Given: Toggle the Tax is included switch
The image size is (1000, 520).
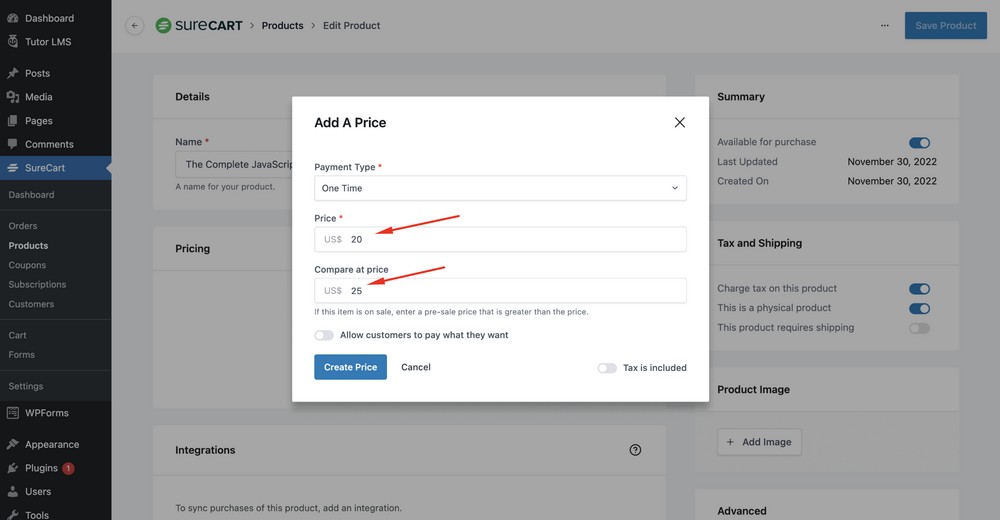Looking at the screenshot, I should tap(607, 368).
